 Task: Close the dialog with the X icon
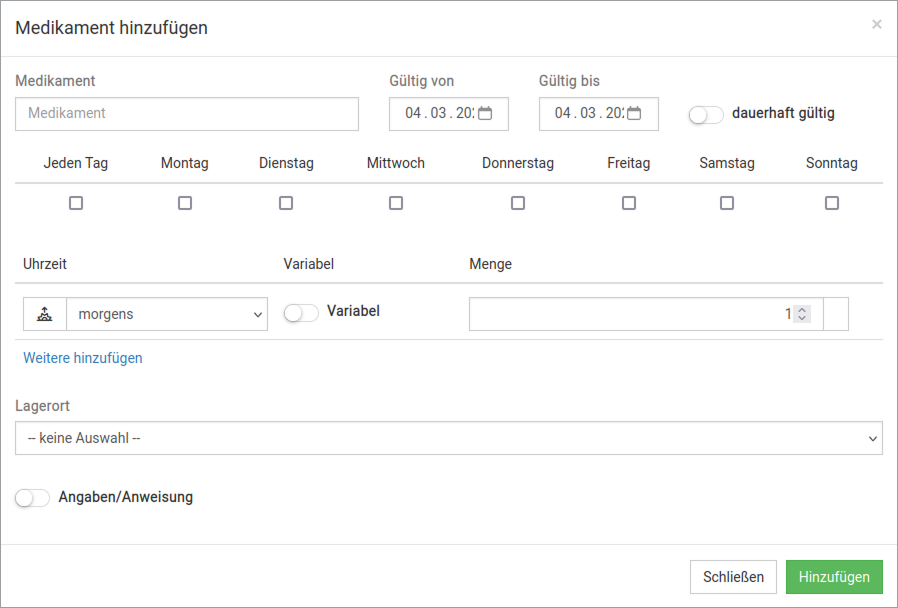tap(877, 25)
